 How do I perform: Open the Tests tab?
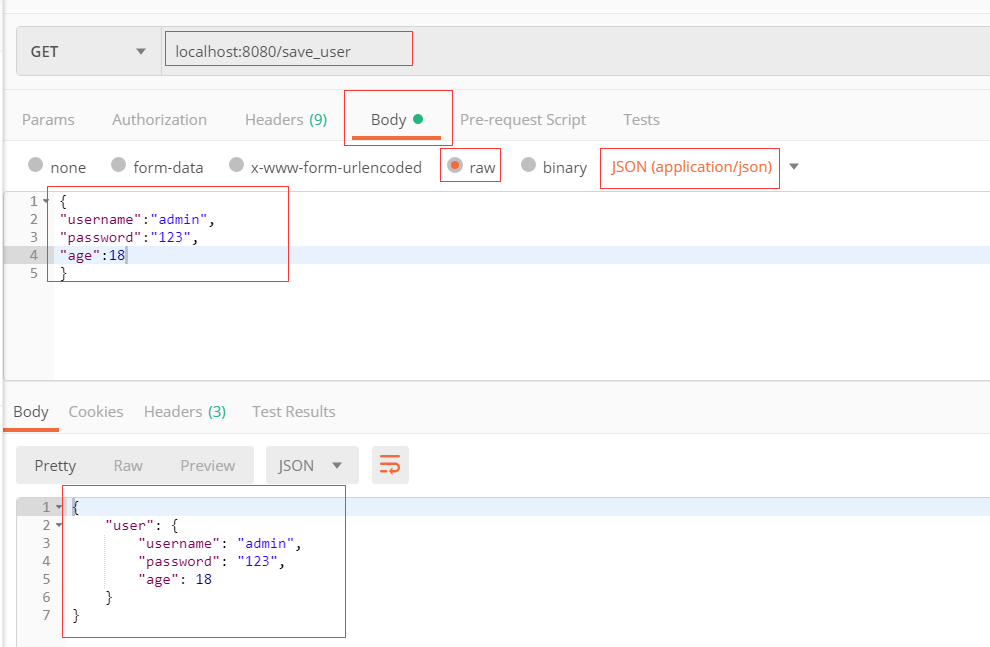coord(641,119)
